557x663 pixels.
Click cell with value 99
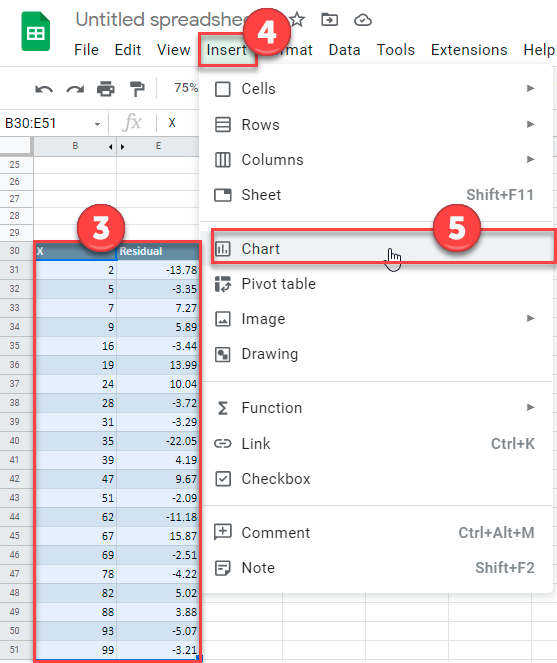coord(75,650)
